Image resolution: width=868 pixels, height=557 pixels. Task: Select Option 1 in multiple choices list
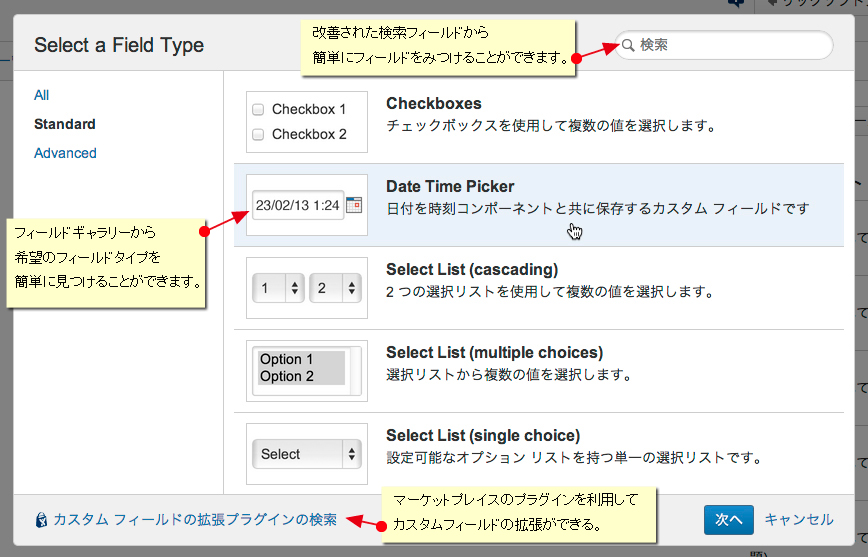tap(287, 359)
